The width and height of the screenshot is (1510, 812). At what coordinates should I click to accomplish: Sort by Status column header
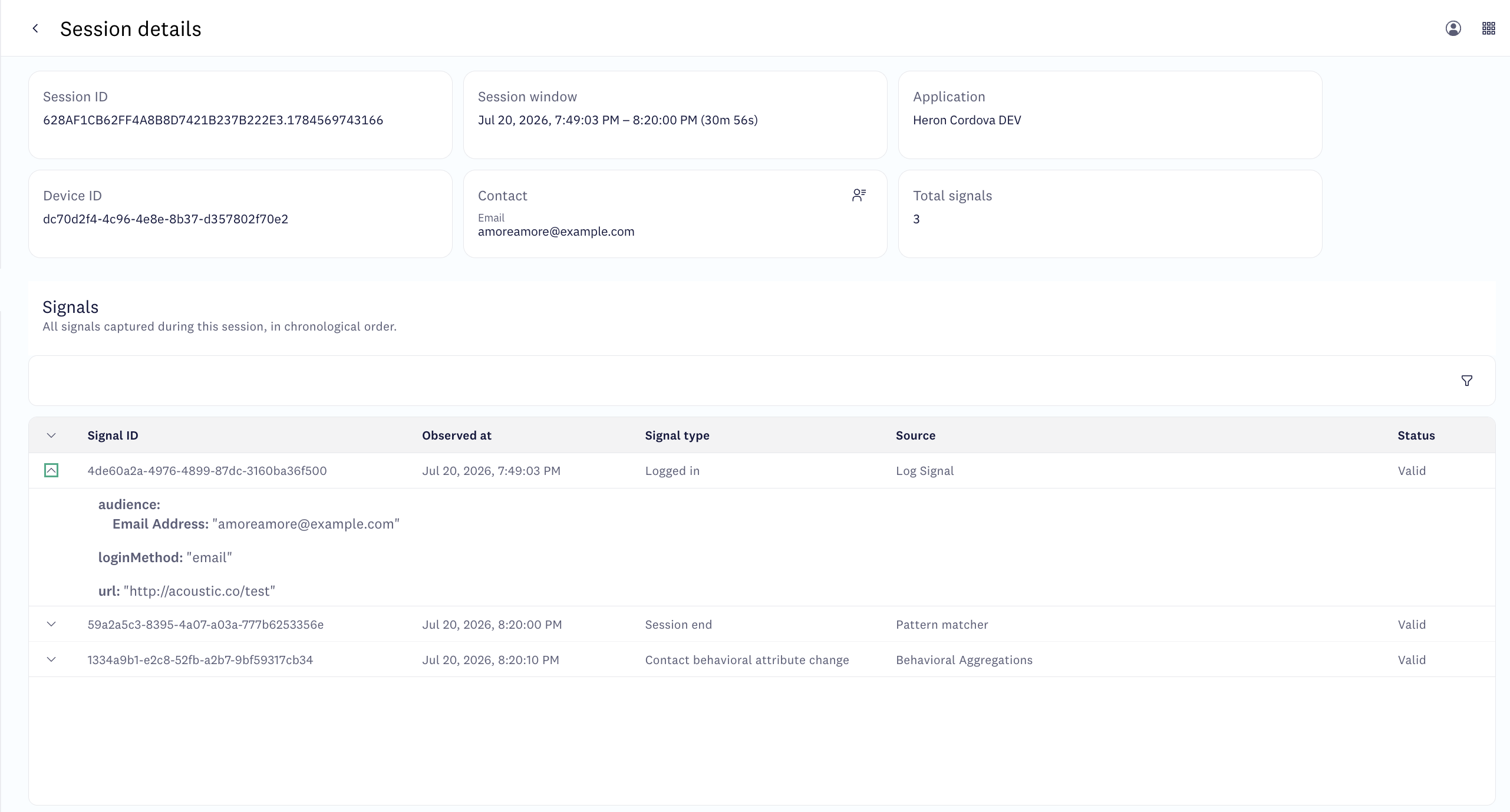[x=1416, y=435]
